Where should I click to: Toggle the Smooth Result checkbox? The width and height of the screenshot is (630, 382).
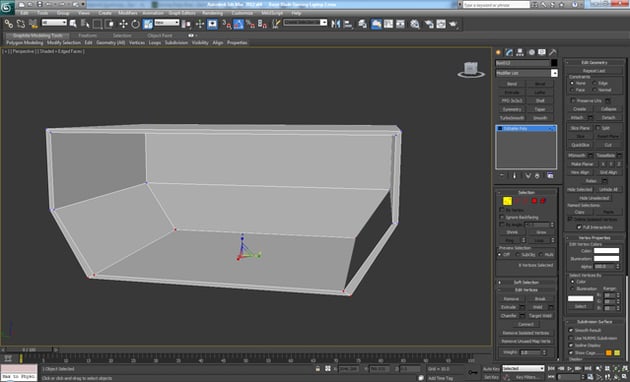(x=571, y=330)
